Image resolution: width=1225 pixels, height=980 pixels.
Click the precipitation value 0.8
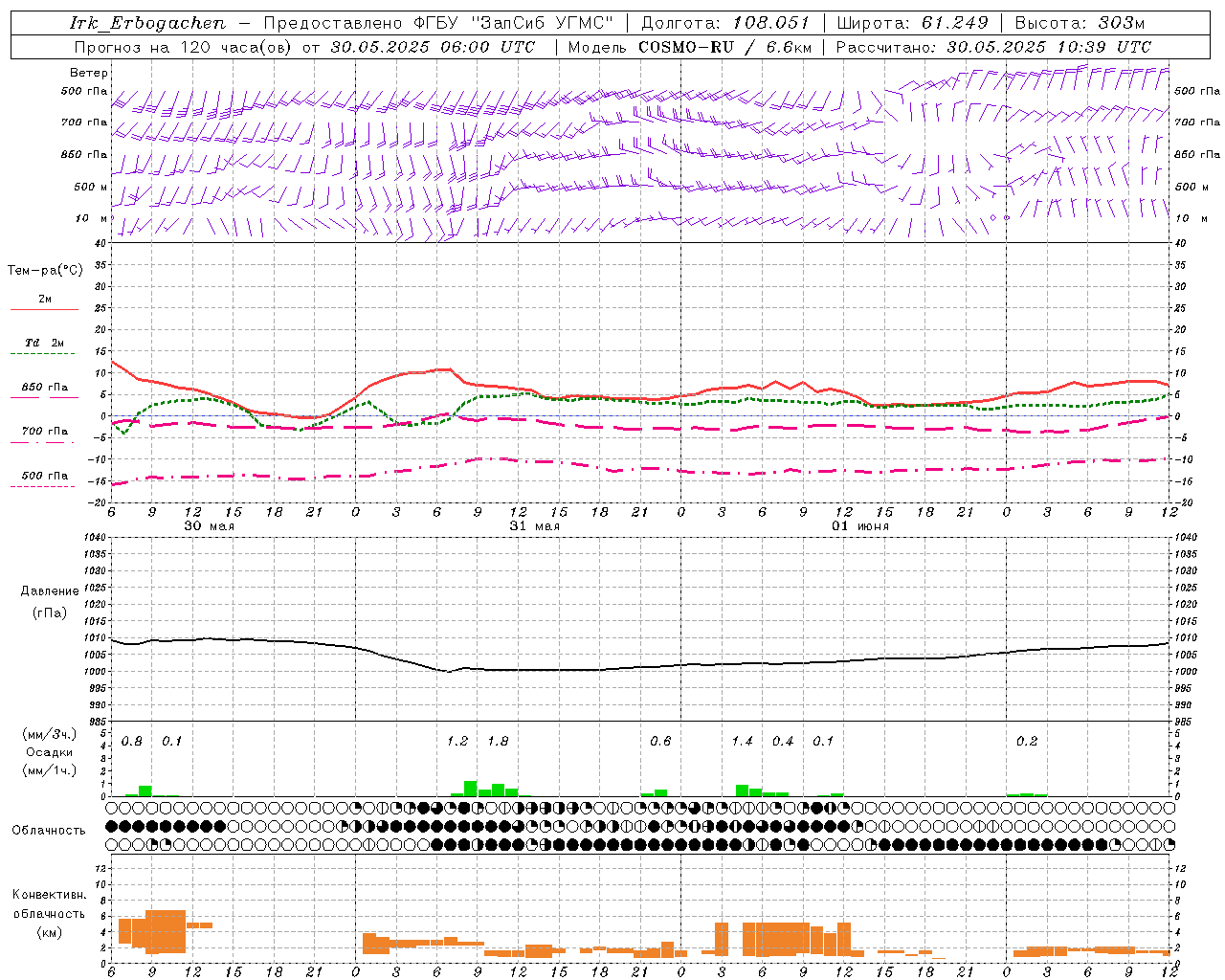click(x=132, y=742)
